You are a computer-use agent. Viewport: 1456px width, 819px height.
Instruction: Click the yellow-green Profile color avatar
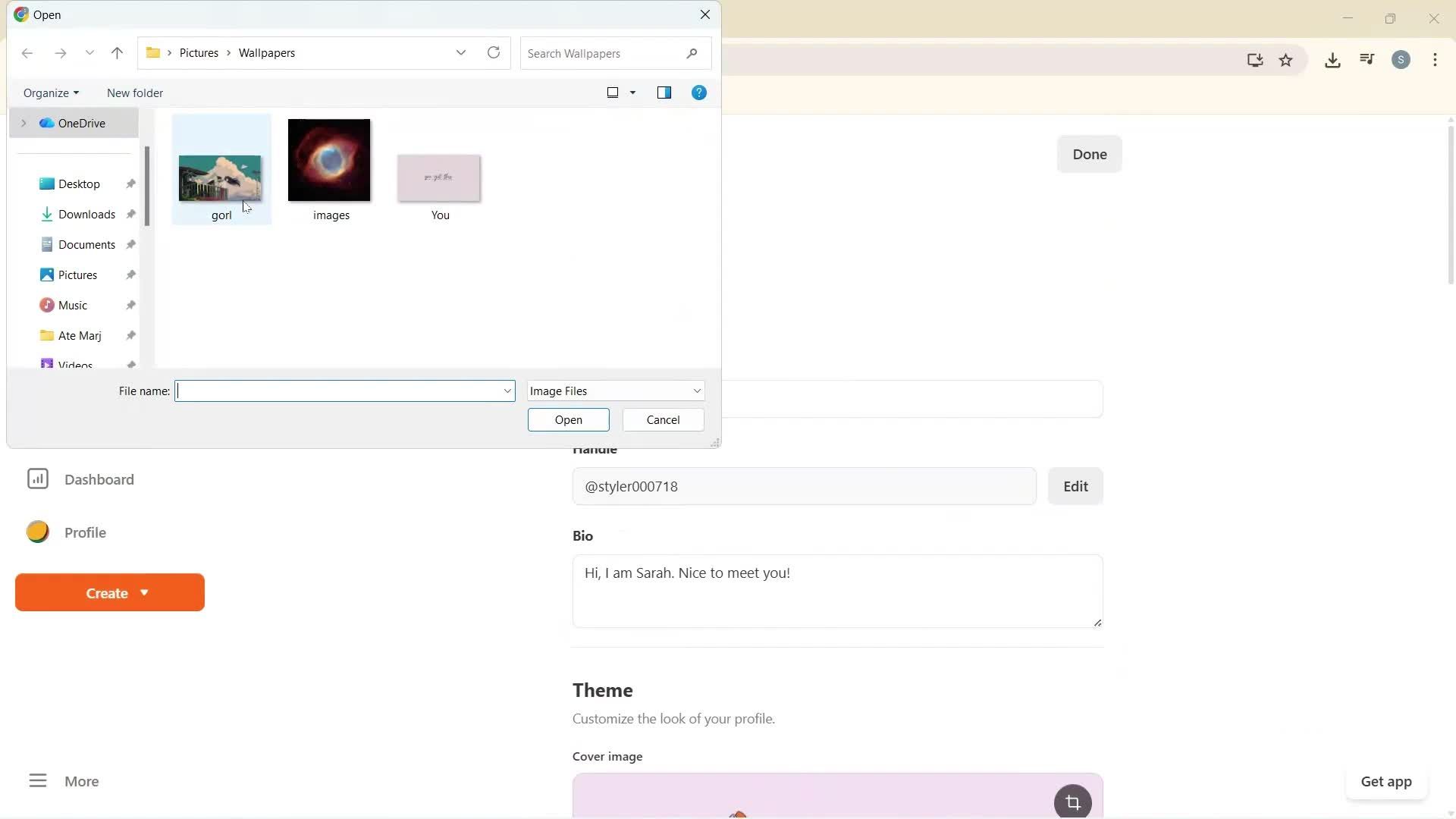tap(37, 532)
